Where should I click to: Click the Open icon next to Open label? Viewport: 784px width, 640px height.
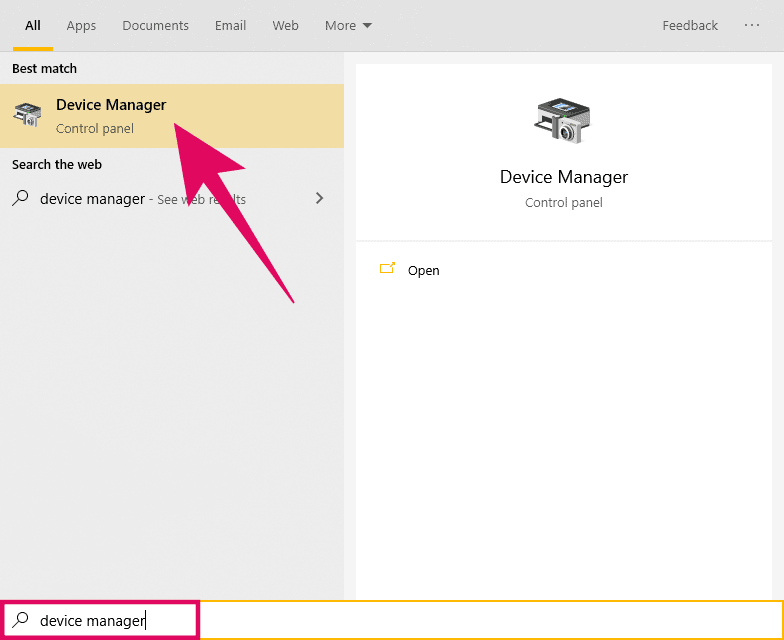point(388,268)
